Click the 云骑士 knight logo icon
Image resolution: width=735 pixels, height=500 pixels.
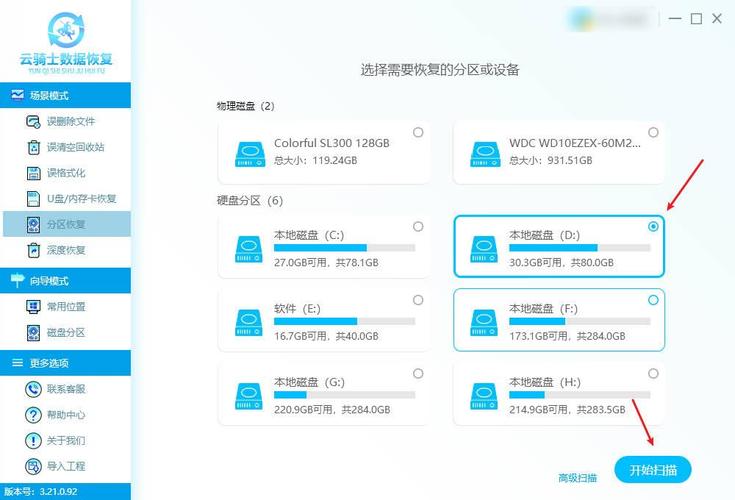tap(66, 30)
